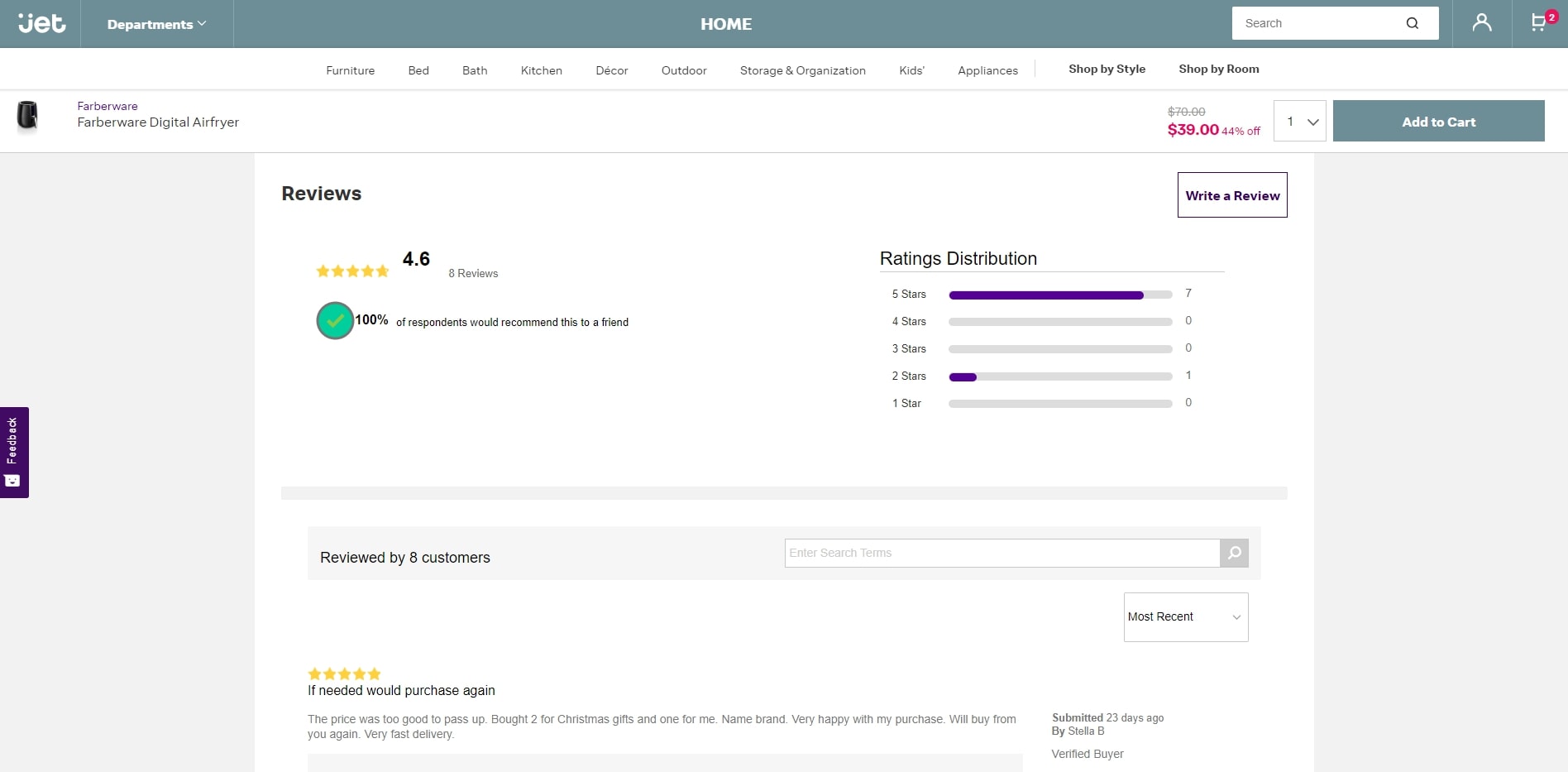Open the Feedback side tab

14,452
